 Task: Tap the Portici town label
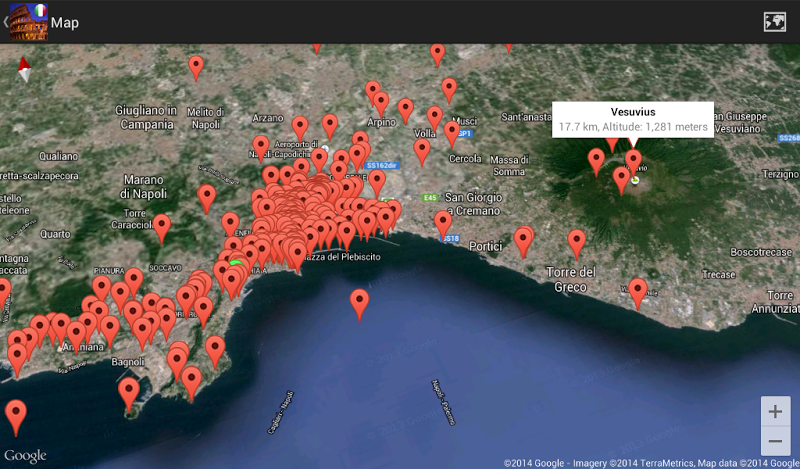pos(485,246)
